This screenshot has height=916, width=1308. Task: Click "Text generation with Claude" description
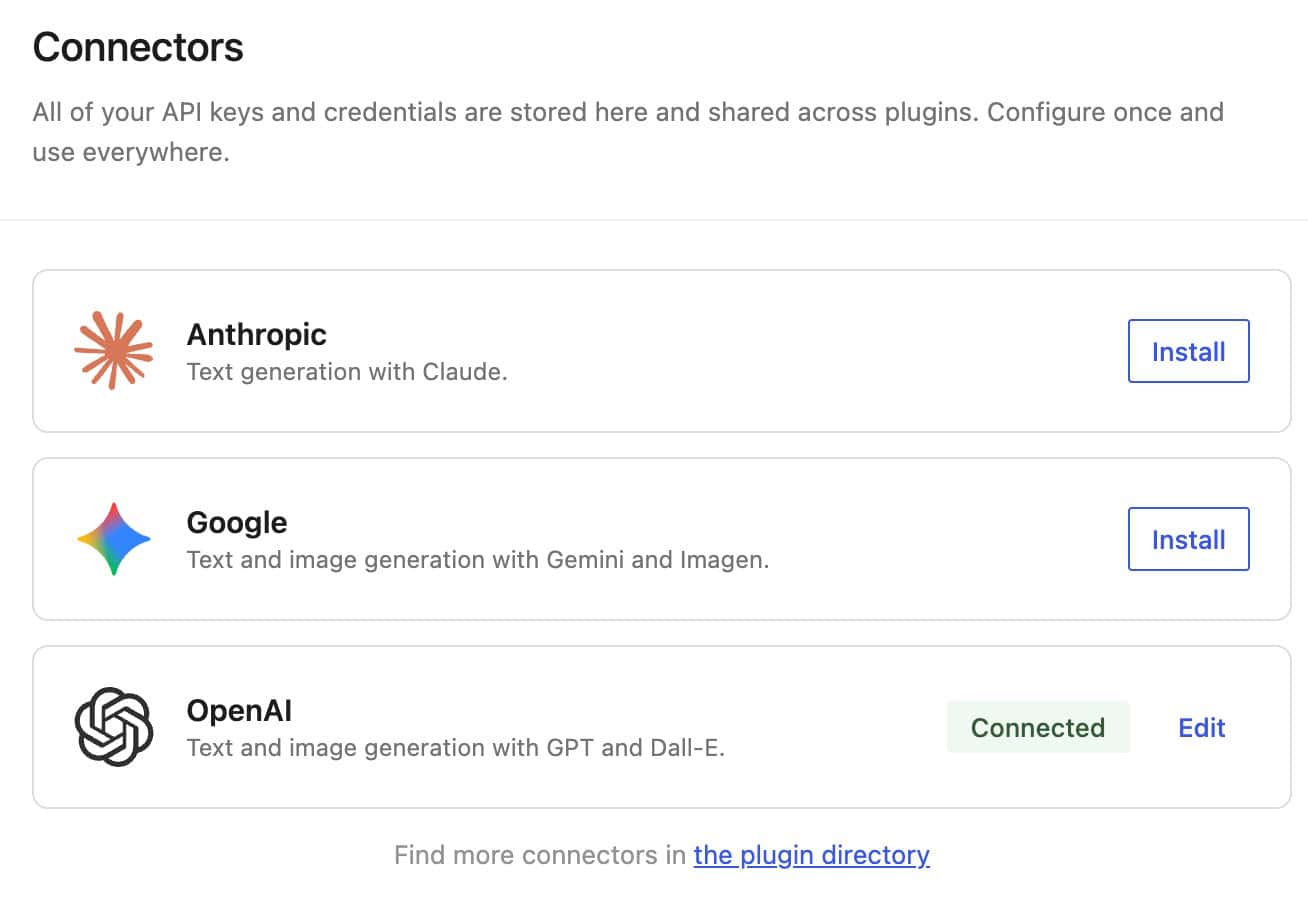tap(347, 372)
